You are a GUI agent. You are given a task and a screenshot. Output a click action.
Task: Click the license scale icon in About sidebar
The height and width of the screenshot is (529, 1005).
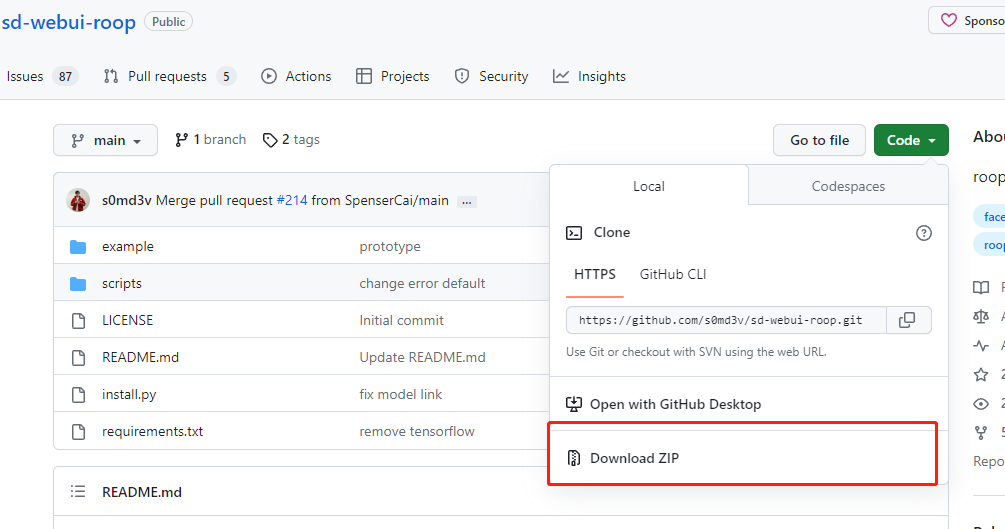coord(981,316)
